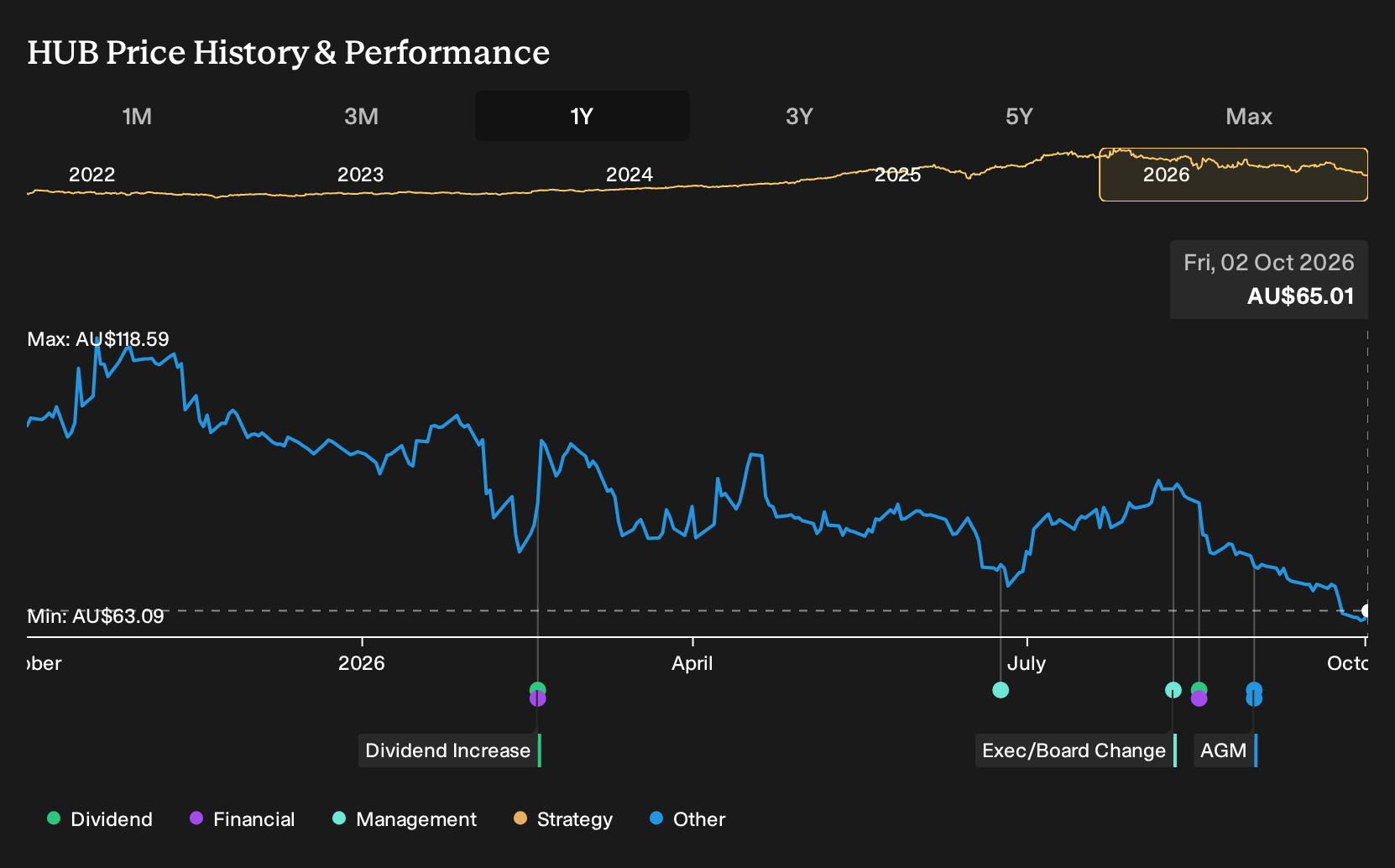Toggle the Other legend filter
This screenshot has height=868, width=1395.
pyautogui.click(x=687, y=819)
